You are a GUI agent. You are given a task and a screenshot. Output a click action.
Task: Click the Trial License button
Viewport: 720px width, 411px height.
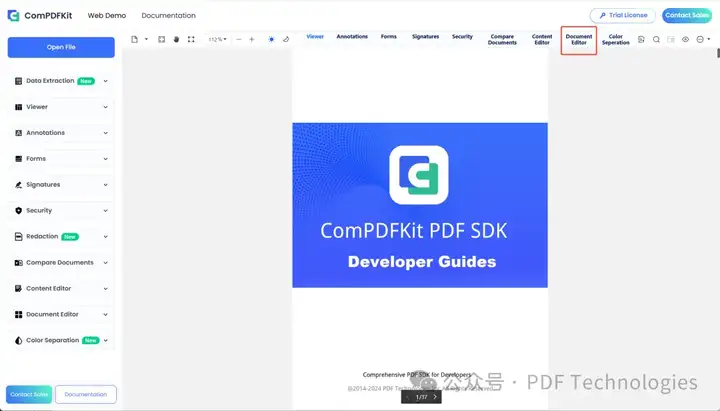pyautogui.click(x=623, y=16)
